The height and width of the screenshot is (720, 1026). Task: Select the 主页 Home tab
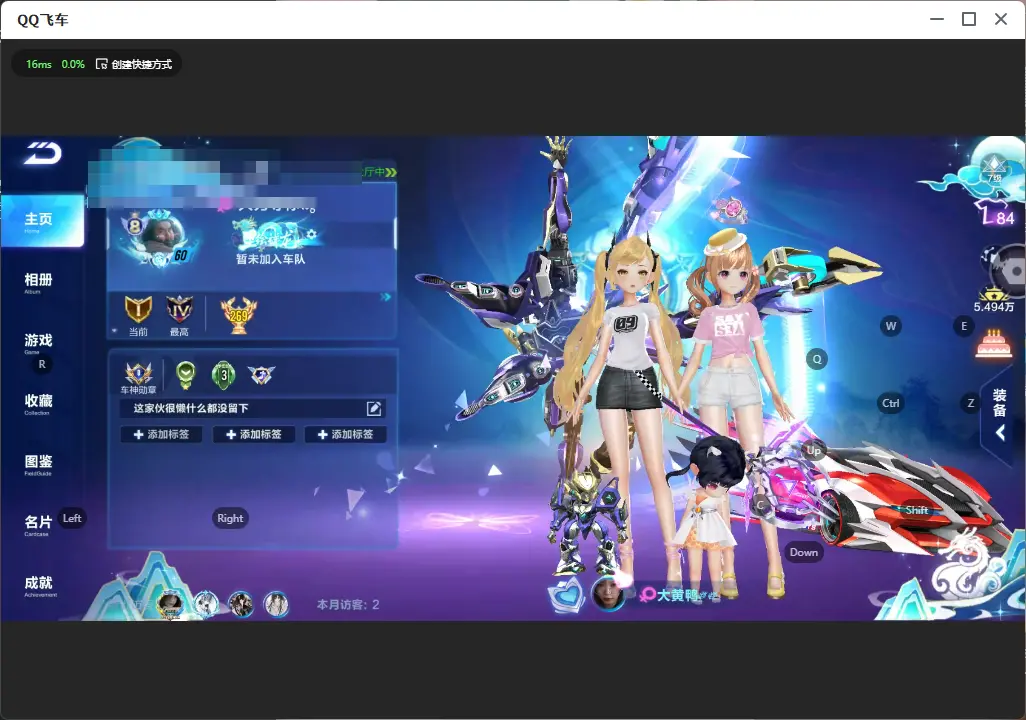tap(42, 221)
